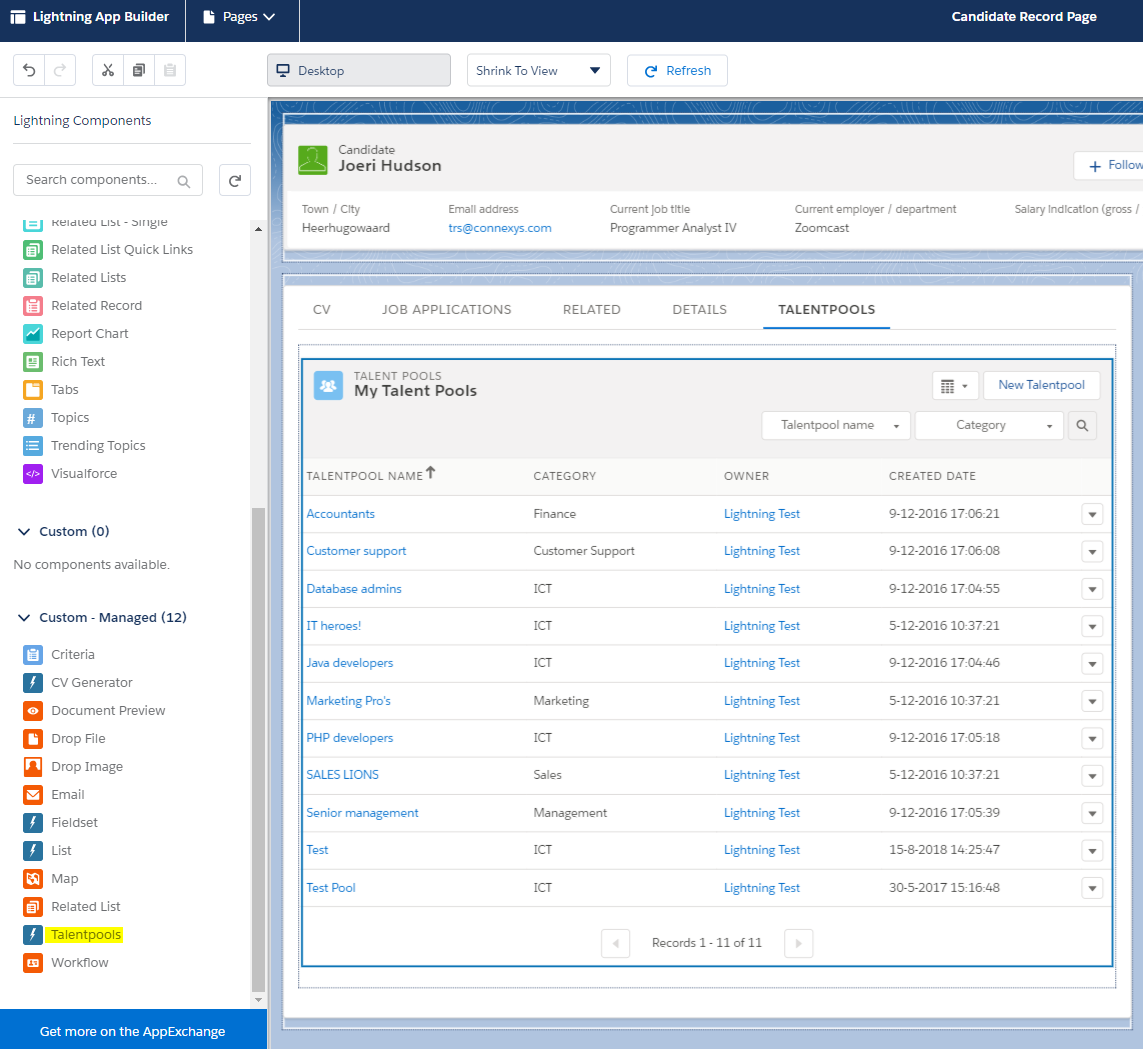Open Lightning Test owner link for IT heroes!
1143x1049 pixels.
(762, 626)
